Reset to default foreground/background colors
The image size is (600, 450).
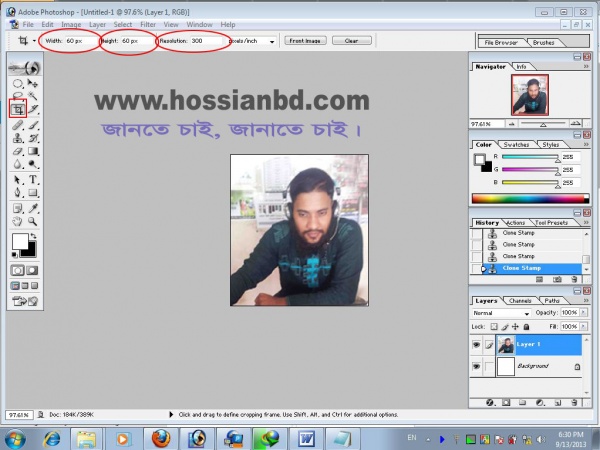click(x=14, y=254)
